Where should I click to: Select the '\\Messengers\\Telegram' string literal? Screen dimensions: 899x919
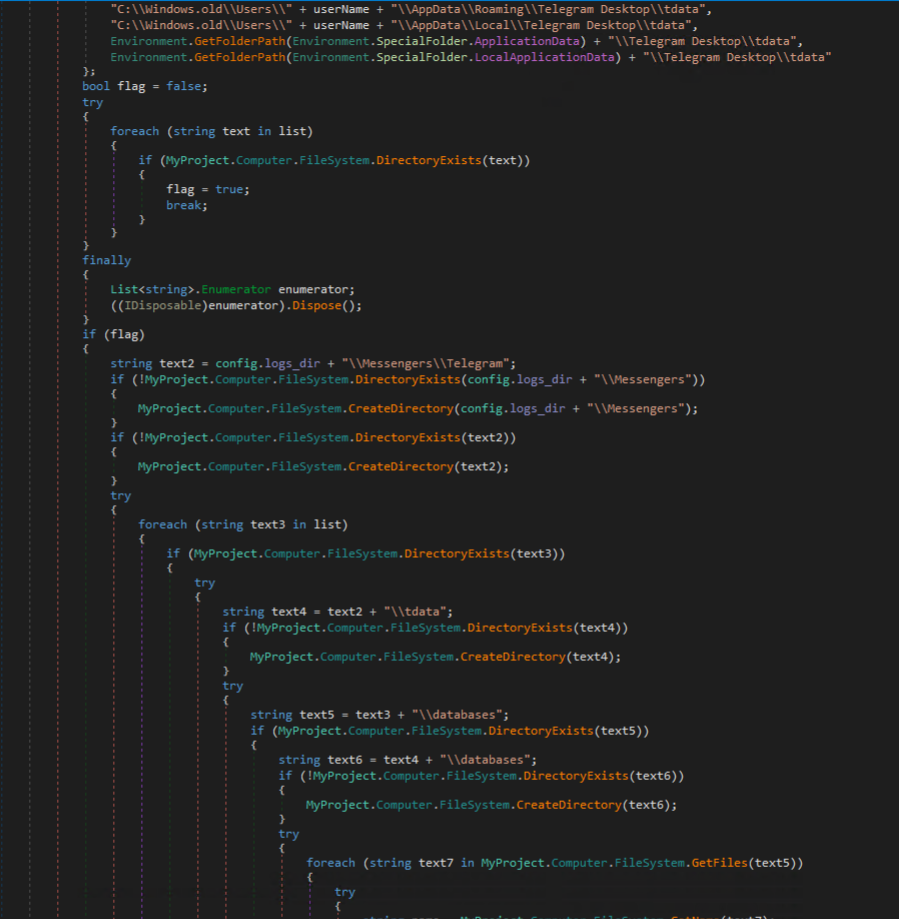[425, 363]
